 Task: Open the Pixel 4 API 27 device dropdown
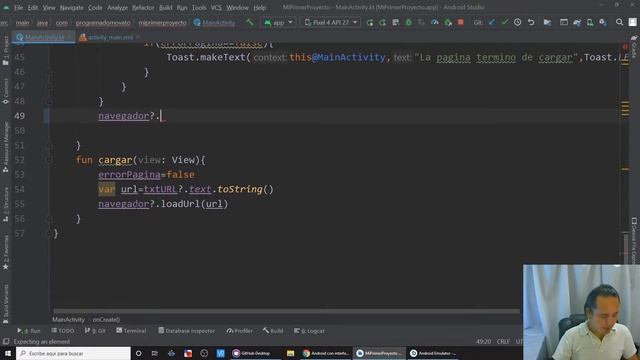click(331, 22)
